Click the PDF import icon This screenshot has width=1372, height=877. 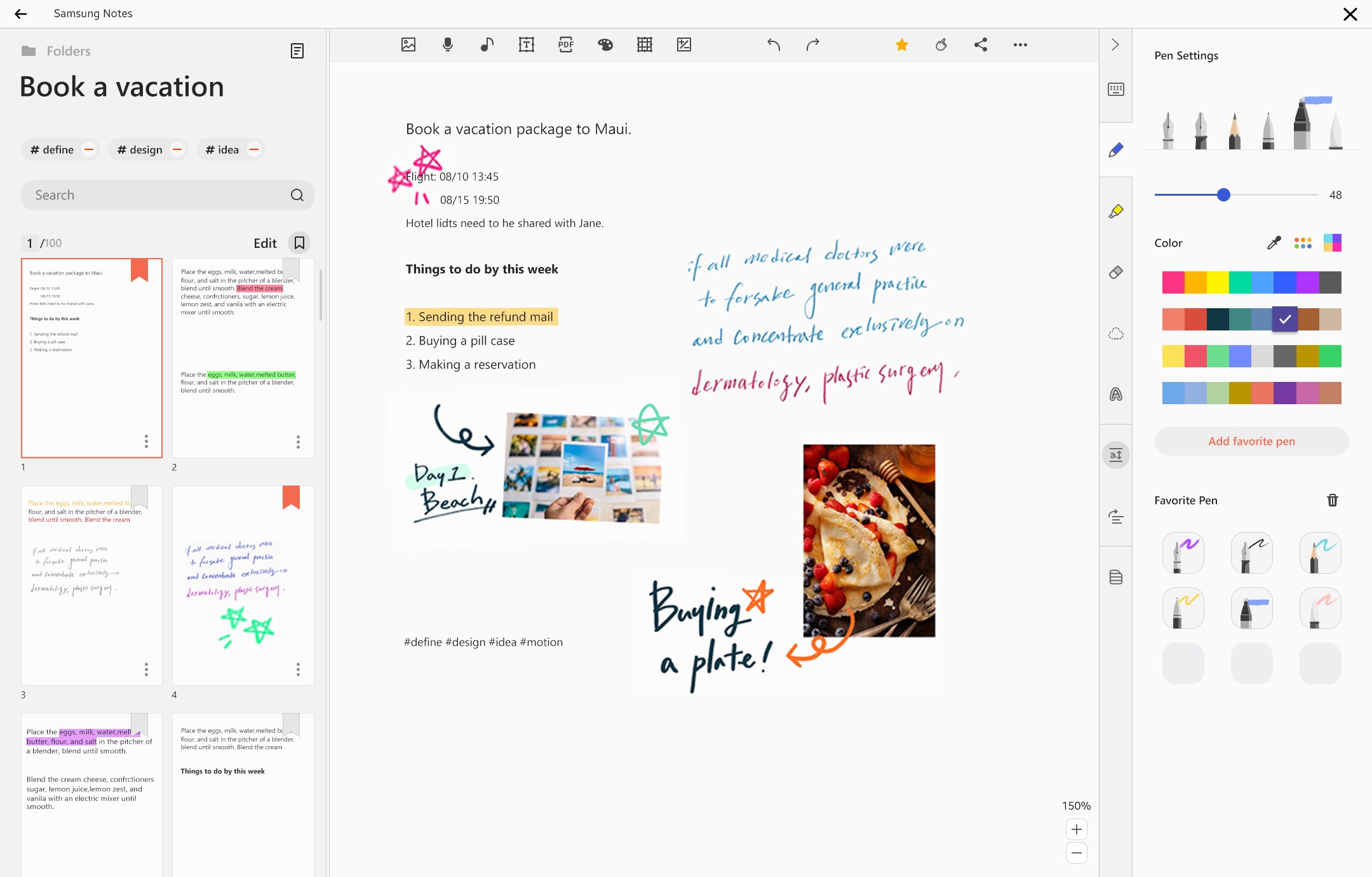[565, 44]
